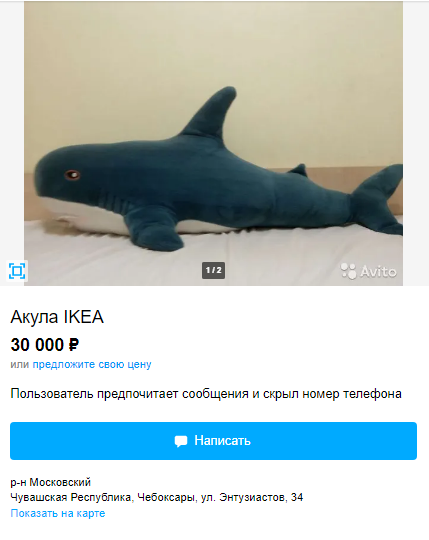
Task: Click the Акула IKEA listing title
Action: [x=57, y=316]
